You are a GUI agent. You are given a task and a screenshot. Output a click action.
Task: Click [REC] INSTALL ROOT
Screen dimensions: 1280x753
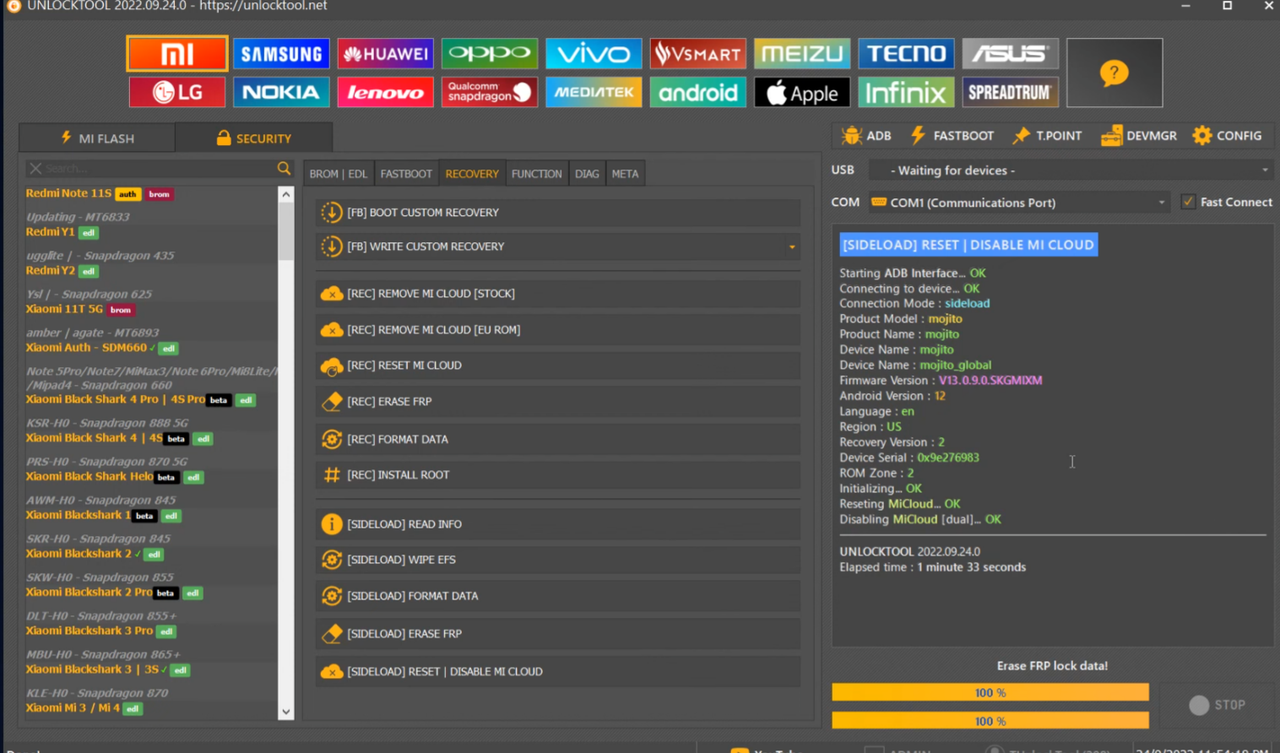click(x=558, y=475)
